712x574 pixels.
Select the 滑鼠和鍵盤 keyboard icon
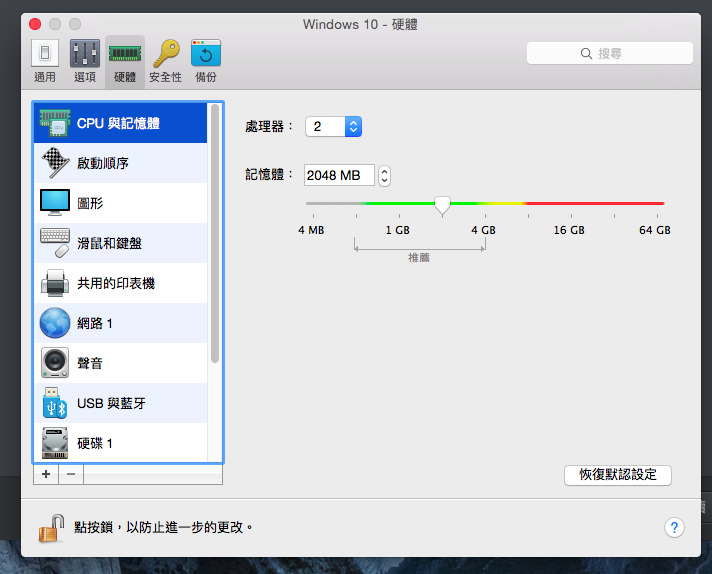[55, 242]
